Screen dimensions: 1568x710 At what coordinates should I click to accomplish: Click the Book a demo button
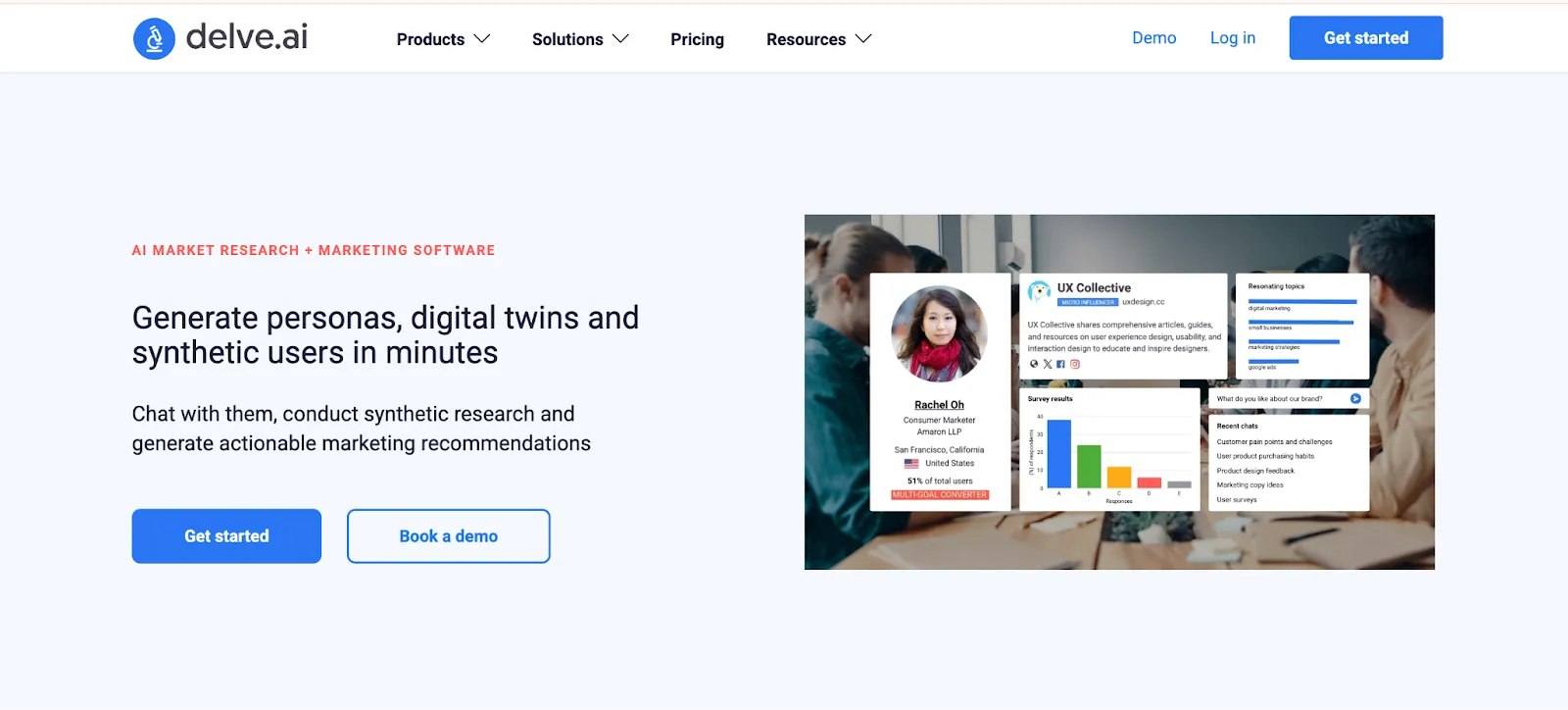coord(448,536)
